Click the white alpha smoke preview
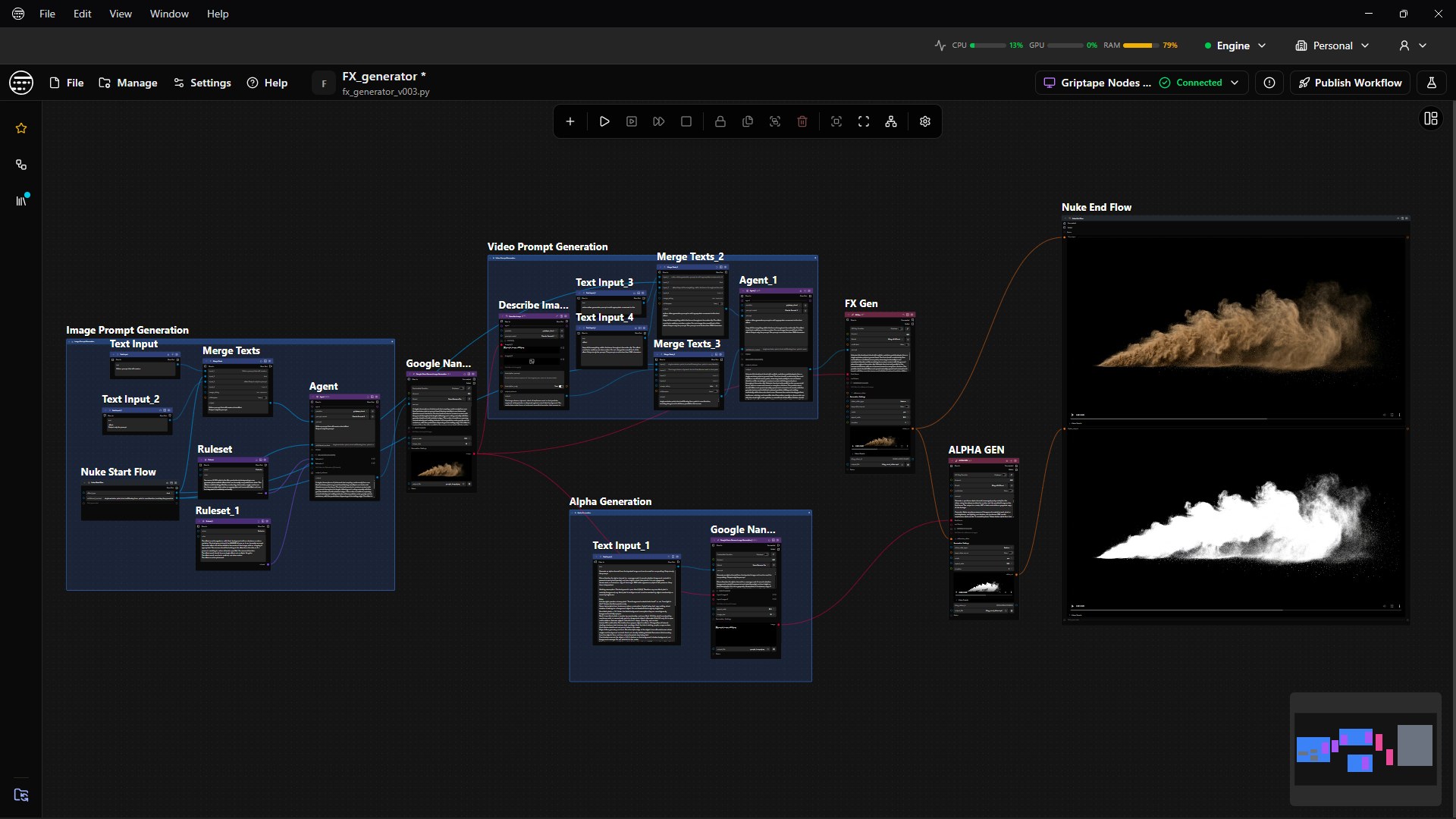The image size is (1456, 819). point(1236,519)
